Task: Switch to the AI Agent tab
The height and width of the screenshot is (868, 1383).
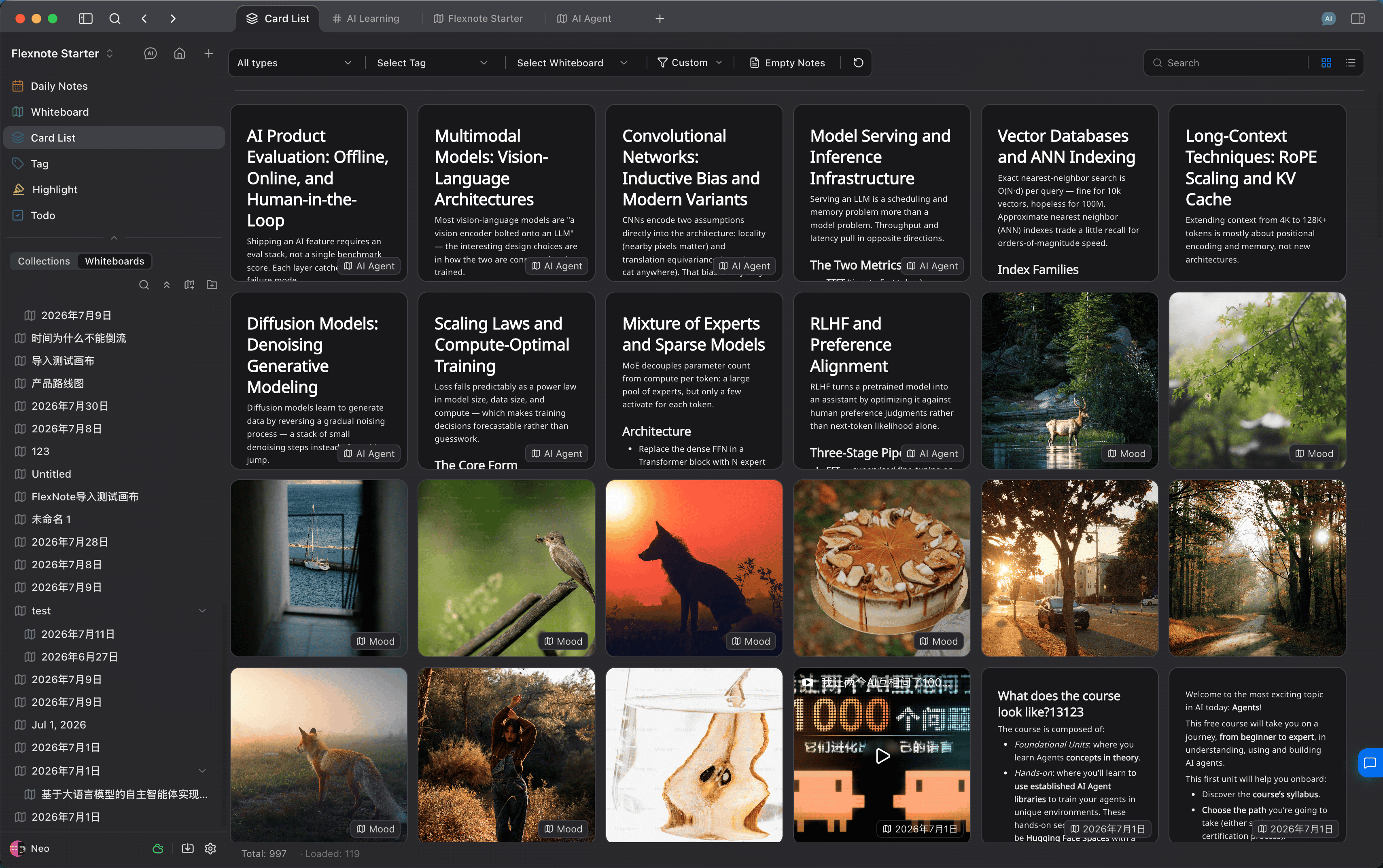Action: (x=584, y=18)
